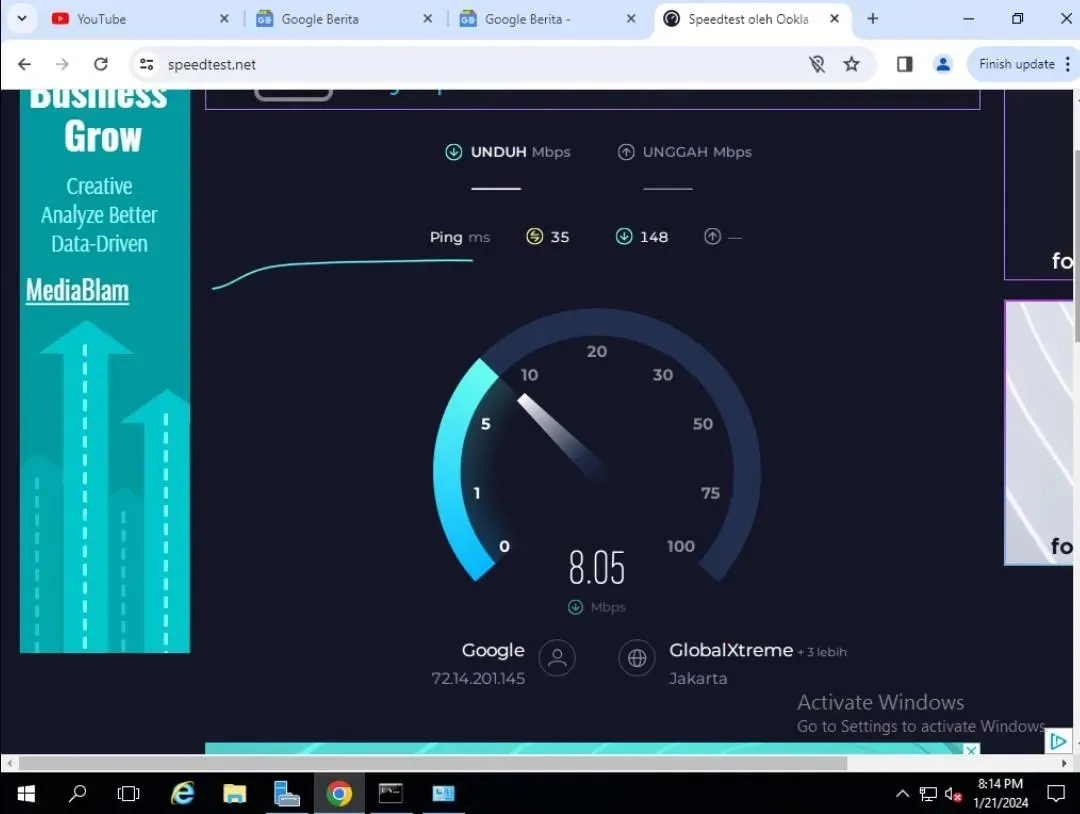Click the yellow idle ping icon
Image resolution: width=1080 pixels, height=814 pixels.
(534, 236)
